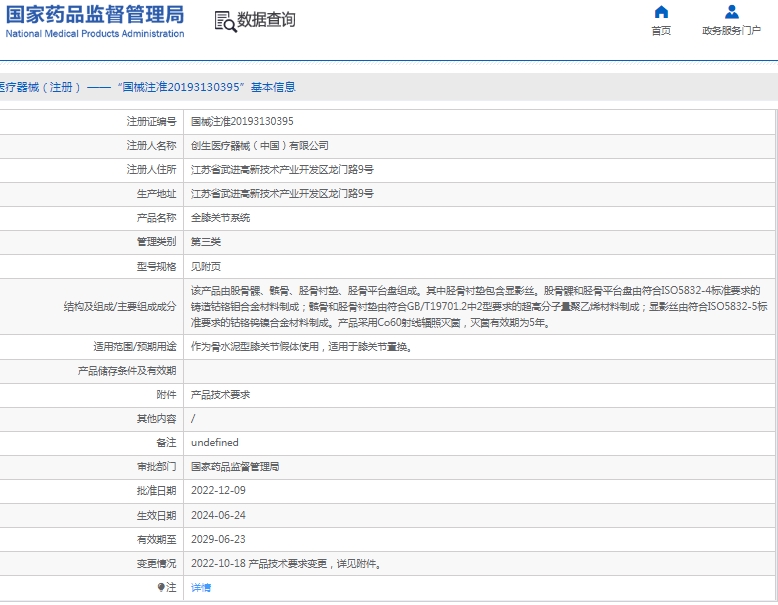Select registration number 国械注准20193130395 value cell

tap(242, 122)
